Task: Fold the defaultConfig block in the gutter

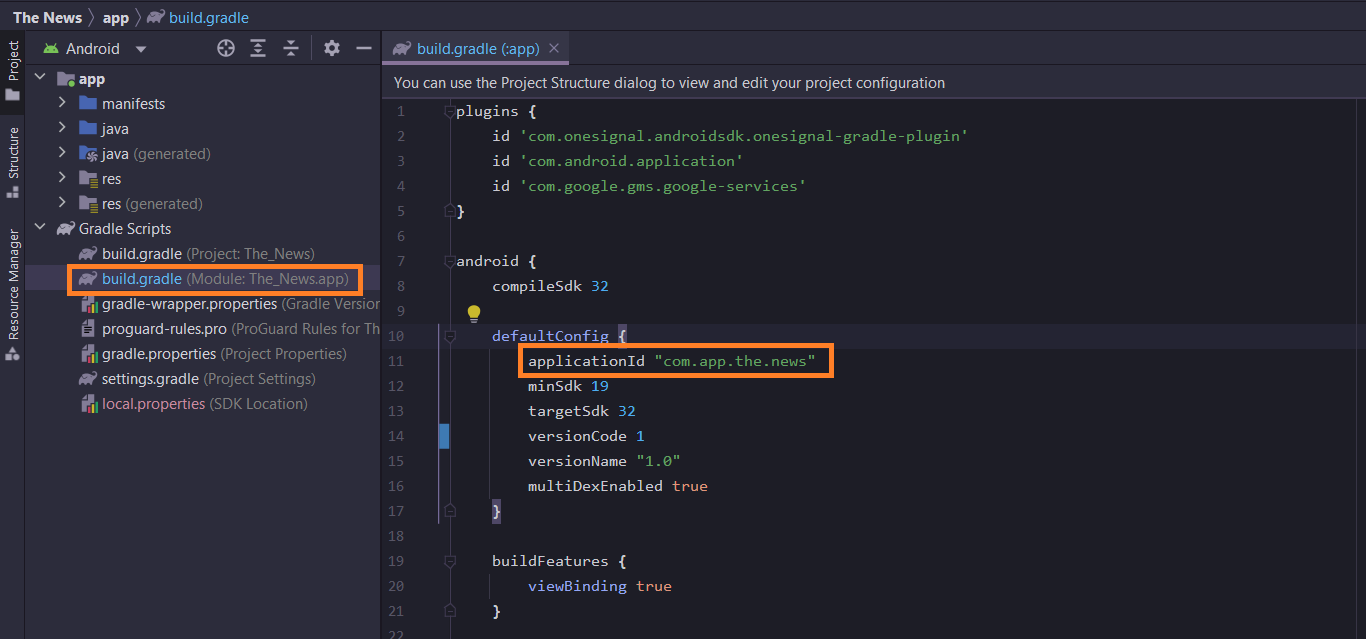Action: pyautogui.click(x=450, y=337)
